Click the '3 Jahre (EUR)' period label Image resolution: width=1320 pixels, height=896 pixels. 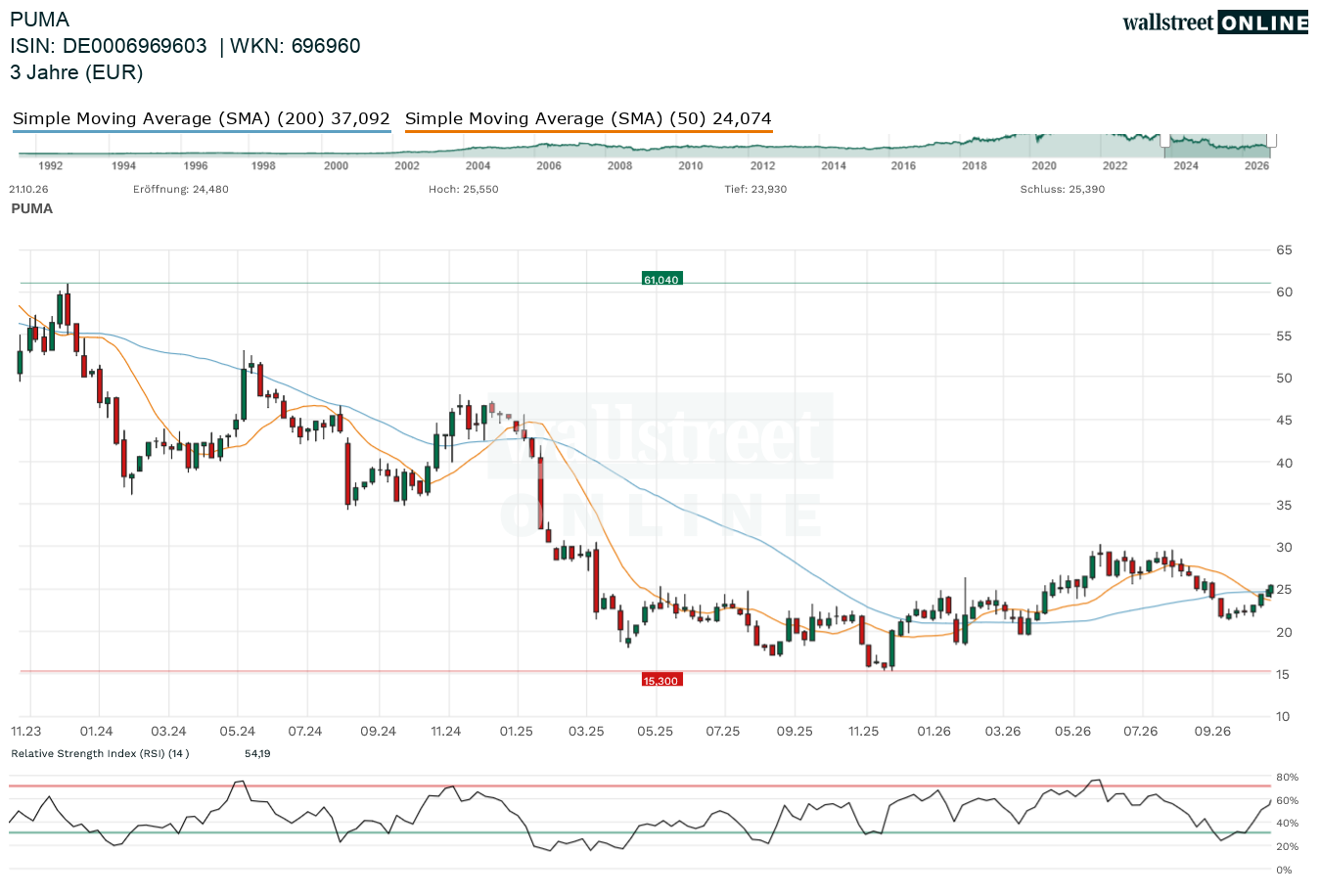[x=76, y=72]
